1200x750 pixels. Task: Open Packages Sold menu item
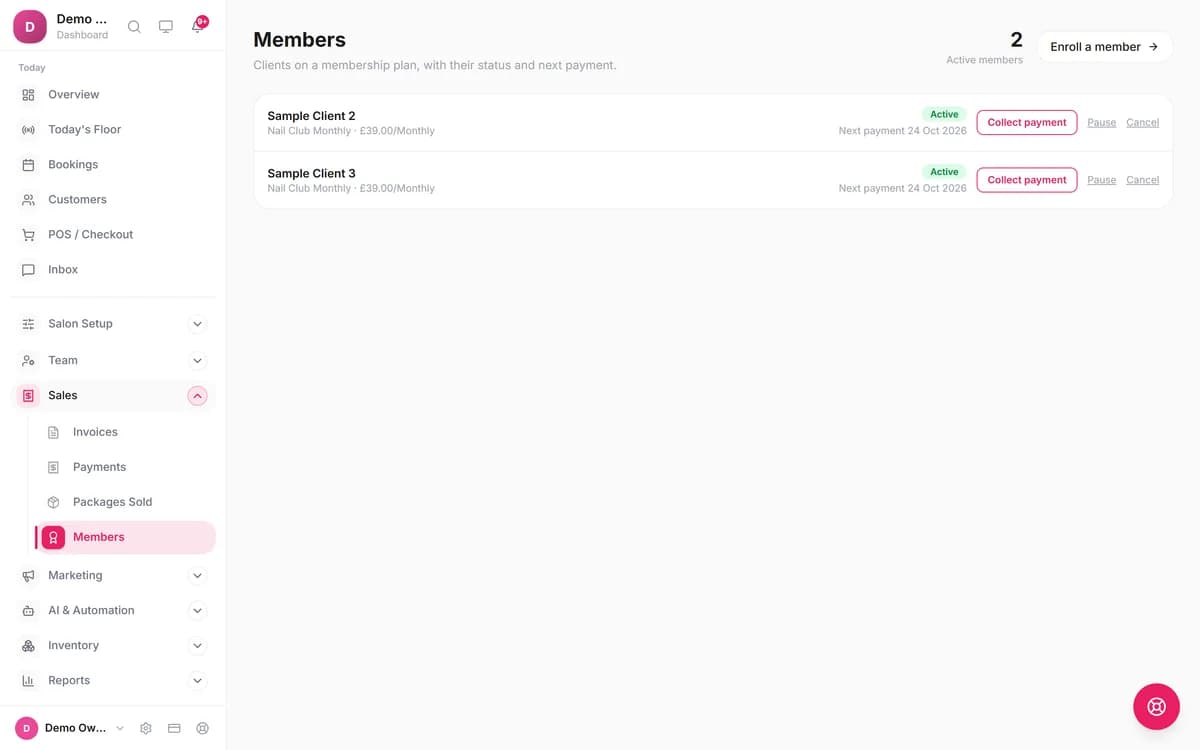(125, 502)
